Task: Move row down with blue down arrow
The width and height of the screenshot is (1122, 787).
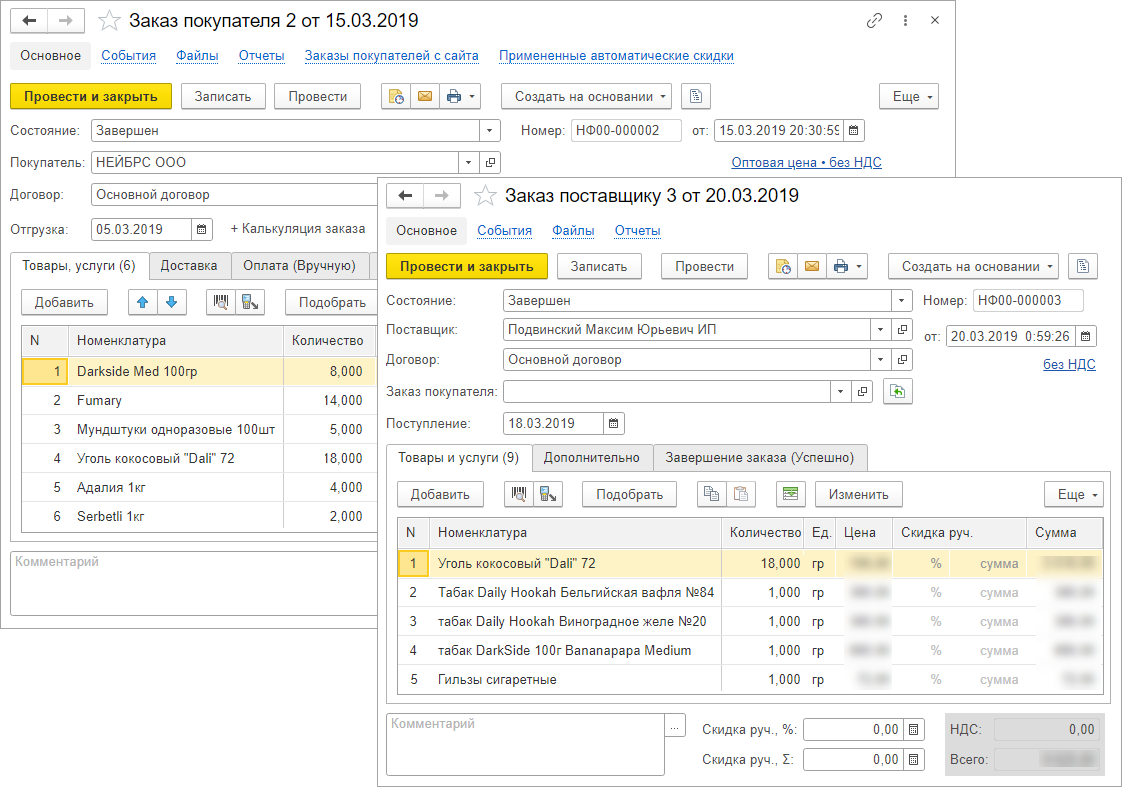Action: pos(172,303)
